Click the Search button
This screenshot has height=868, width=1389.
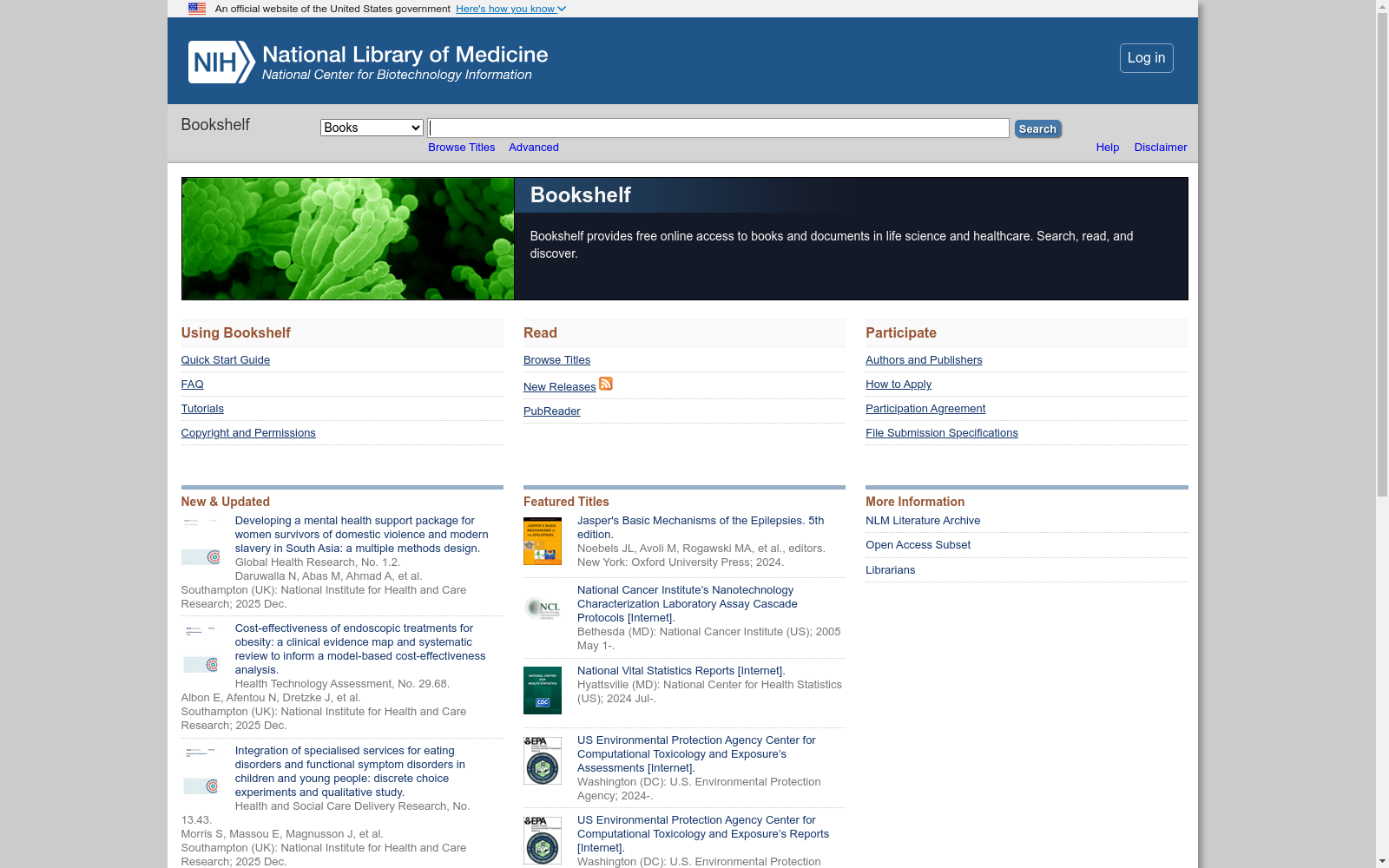pos(1037,128)
